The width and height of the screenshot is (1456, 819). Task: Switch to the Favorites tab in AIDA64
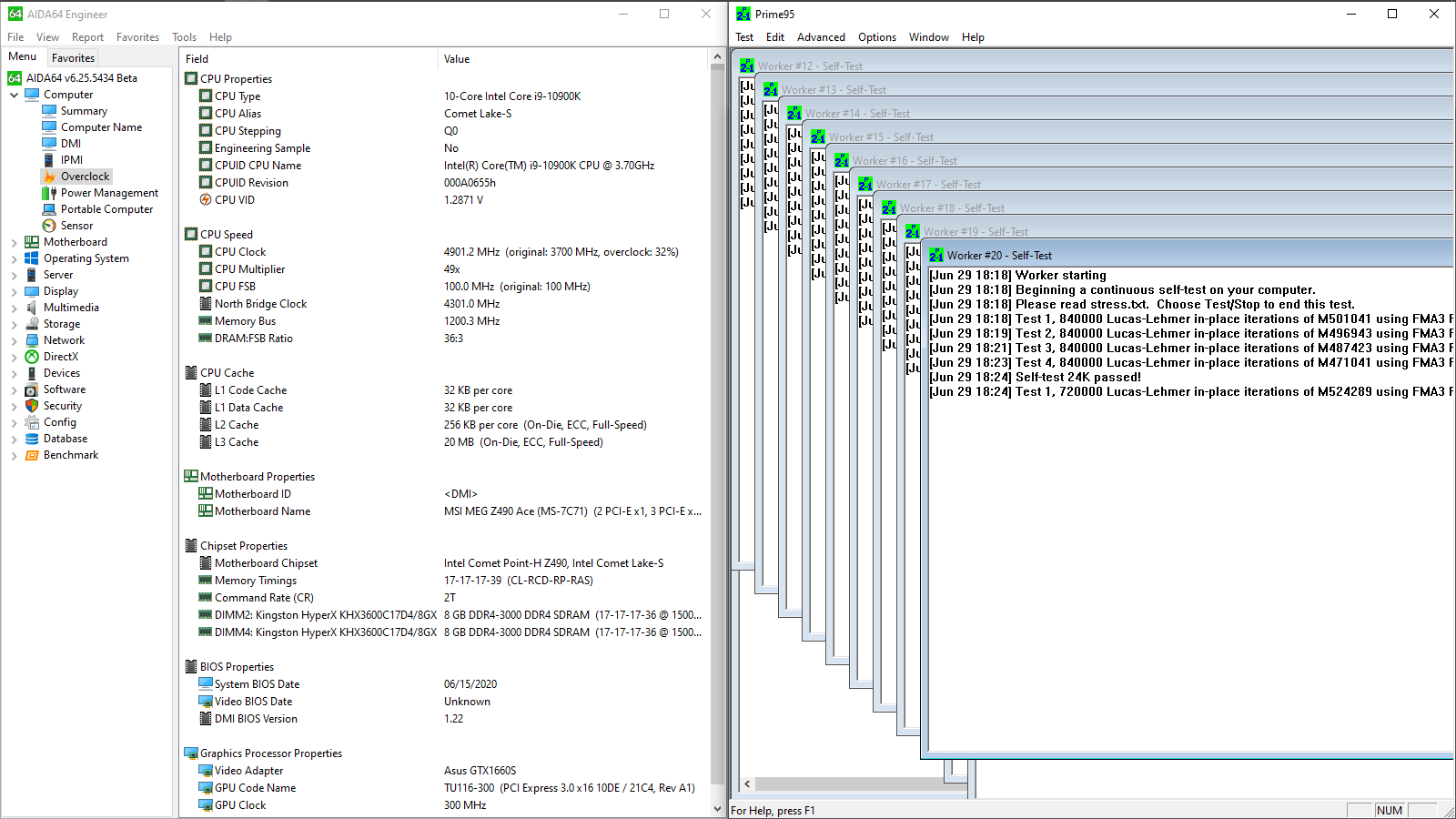[73, 57]
